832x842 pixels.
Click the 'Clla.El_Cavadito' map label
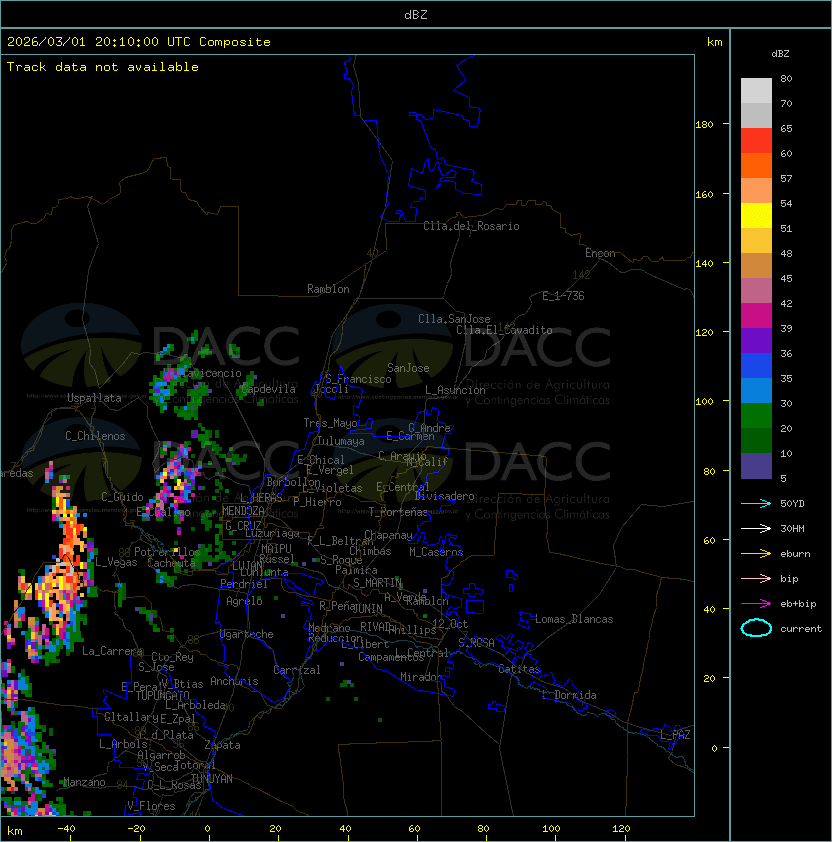(x=504, y=330)
